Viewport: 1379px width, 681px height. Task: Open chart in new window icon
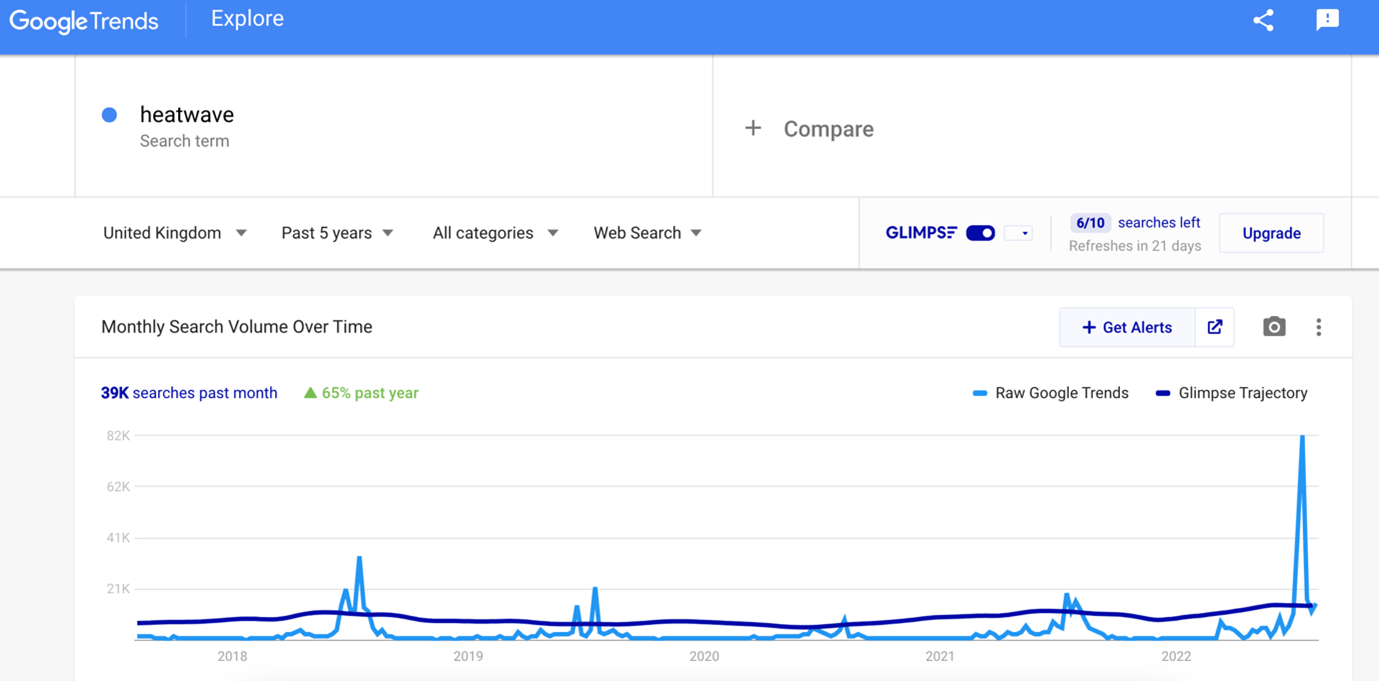tap(1214, 327)
